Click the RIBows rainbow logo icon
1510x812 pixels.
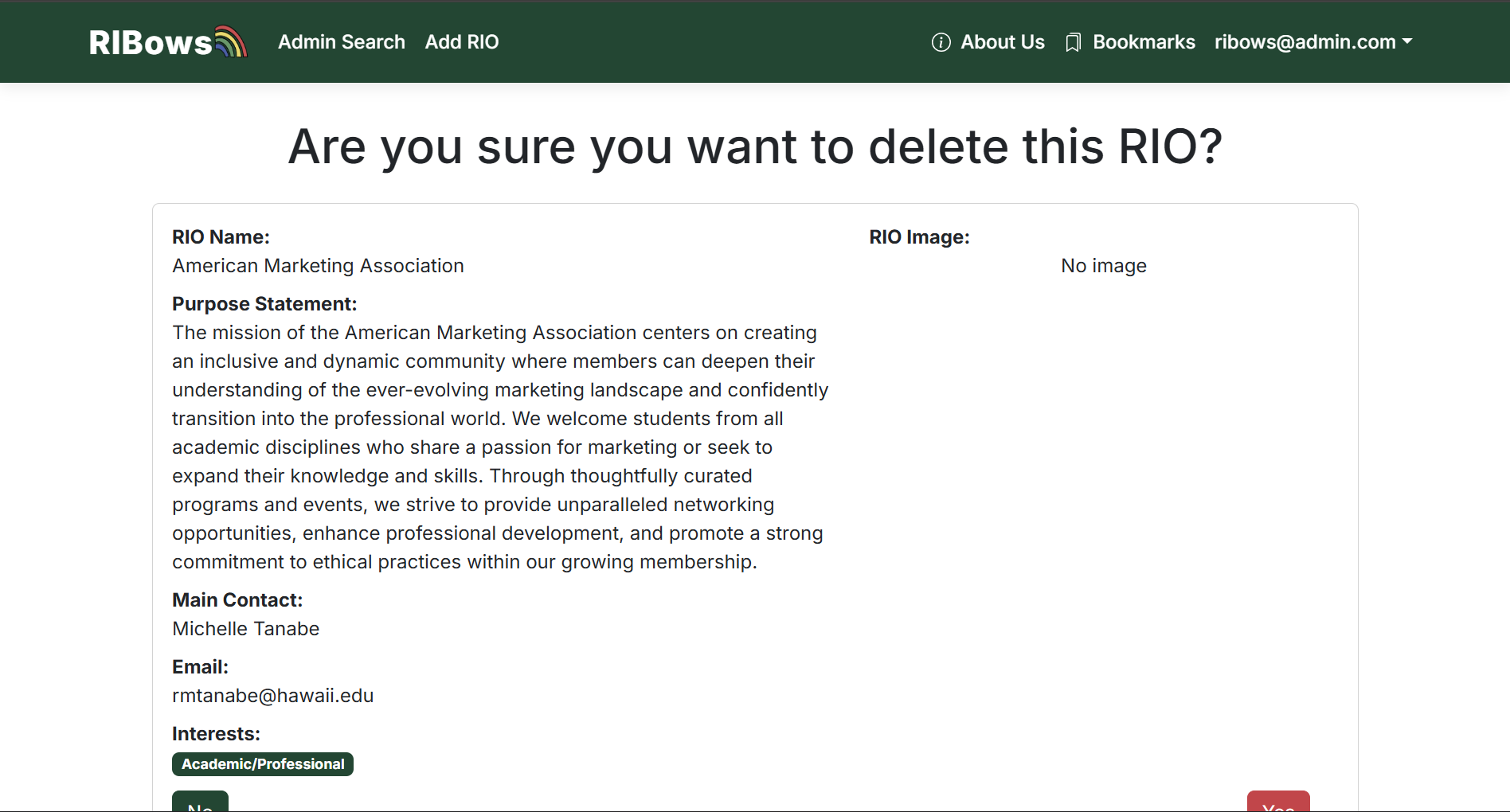pyautogui.click(x=231, y=42)
